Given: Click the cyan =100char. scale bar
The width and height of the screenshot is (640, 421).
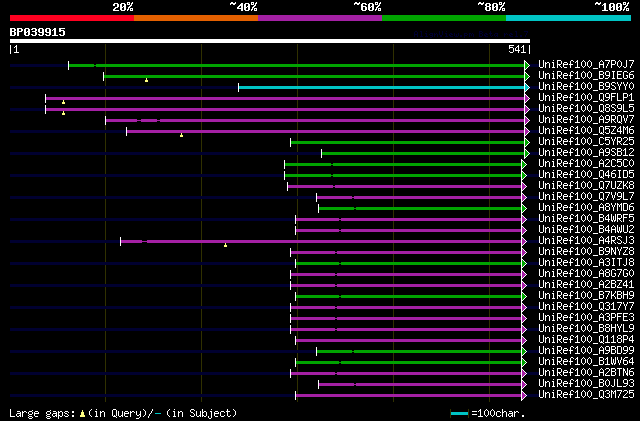Looking at the screenshot, I should click(x=459, y=414).
